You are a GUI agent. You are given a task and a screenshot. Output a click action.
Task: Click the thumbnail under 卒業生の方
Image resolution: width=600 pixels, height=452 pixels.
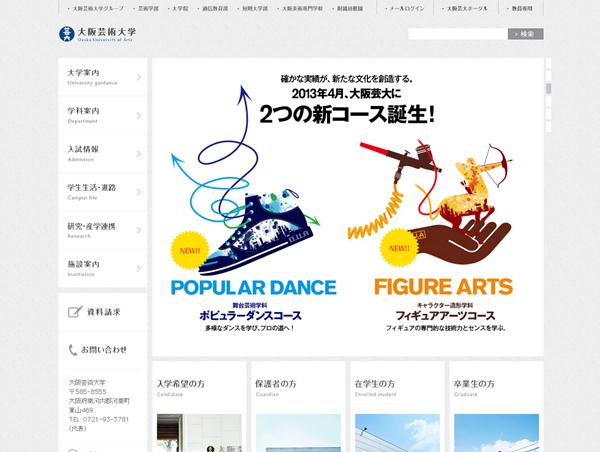tap(496, 433)
